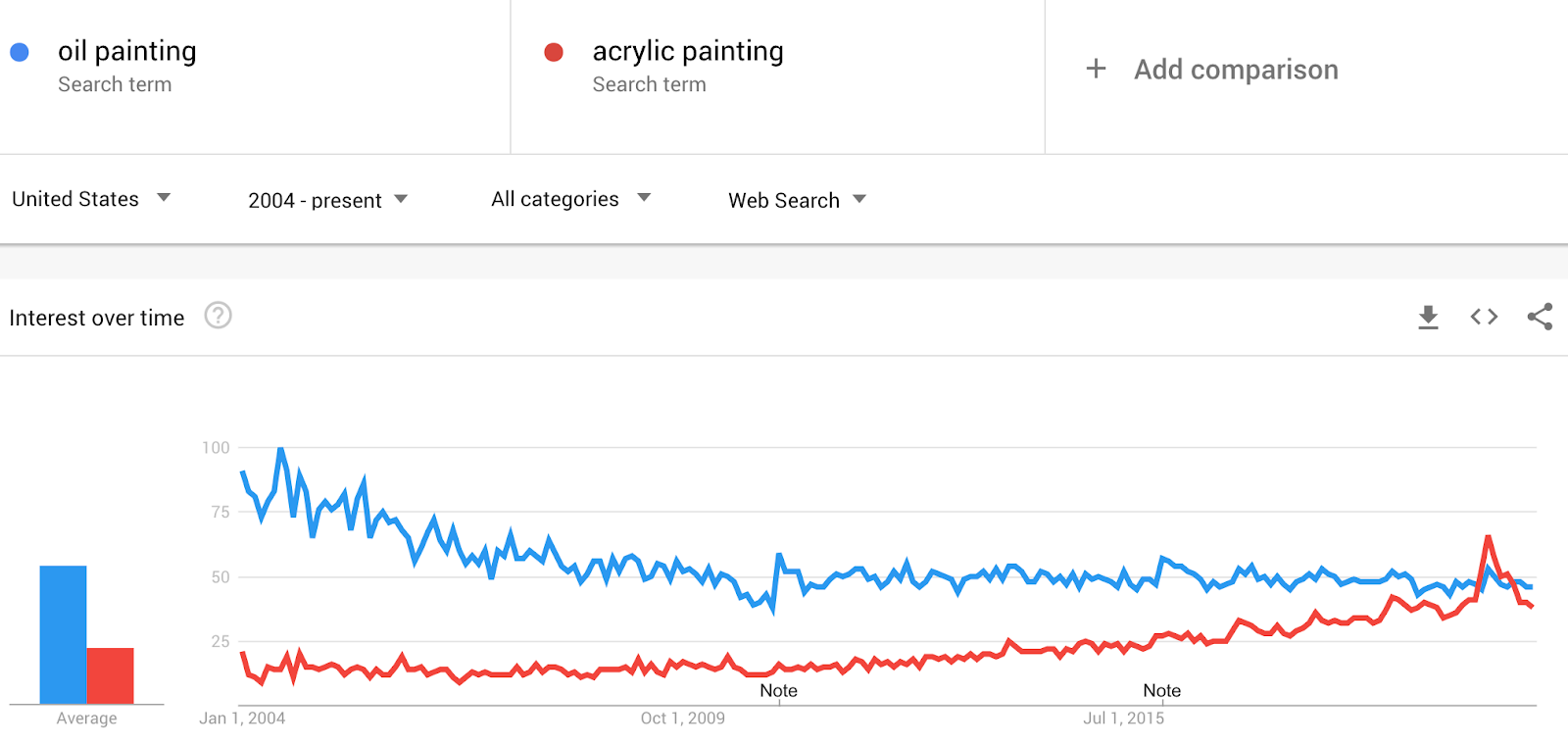Screen dimensions: 1568x744
Task: Click the plus icon beside Add comparison
Action: pos(1096,69)
